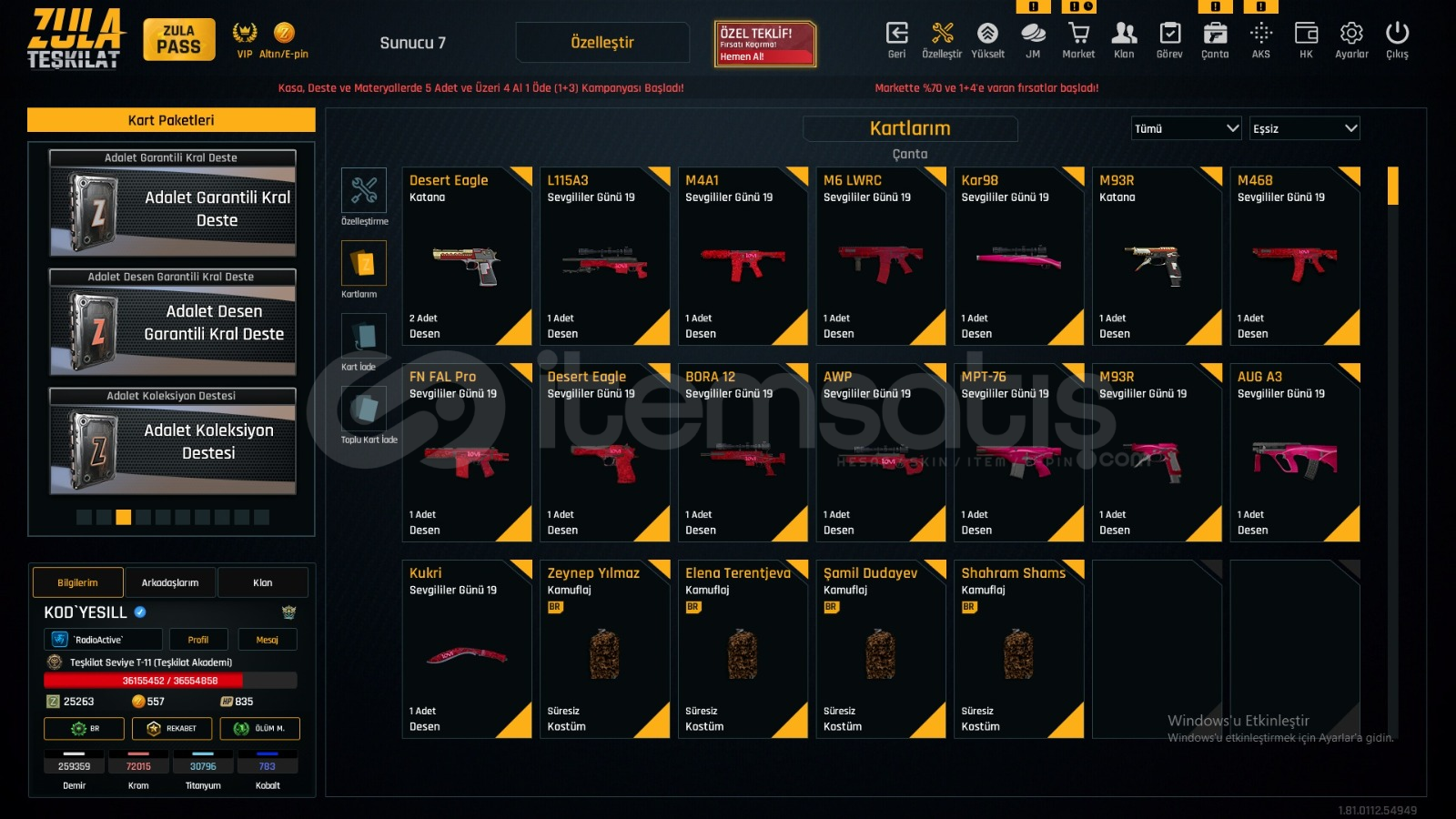The width and height of the screenshot is (1456, 819).
Task: Select the Kart İade sidebar icon
Action: (364, 336)
